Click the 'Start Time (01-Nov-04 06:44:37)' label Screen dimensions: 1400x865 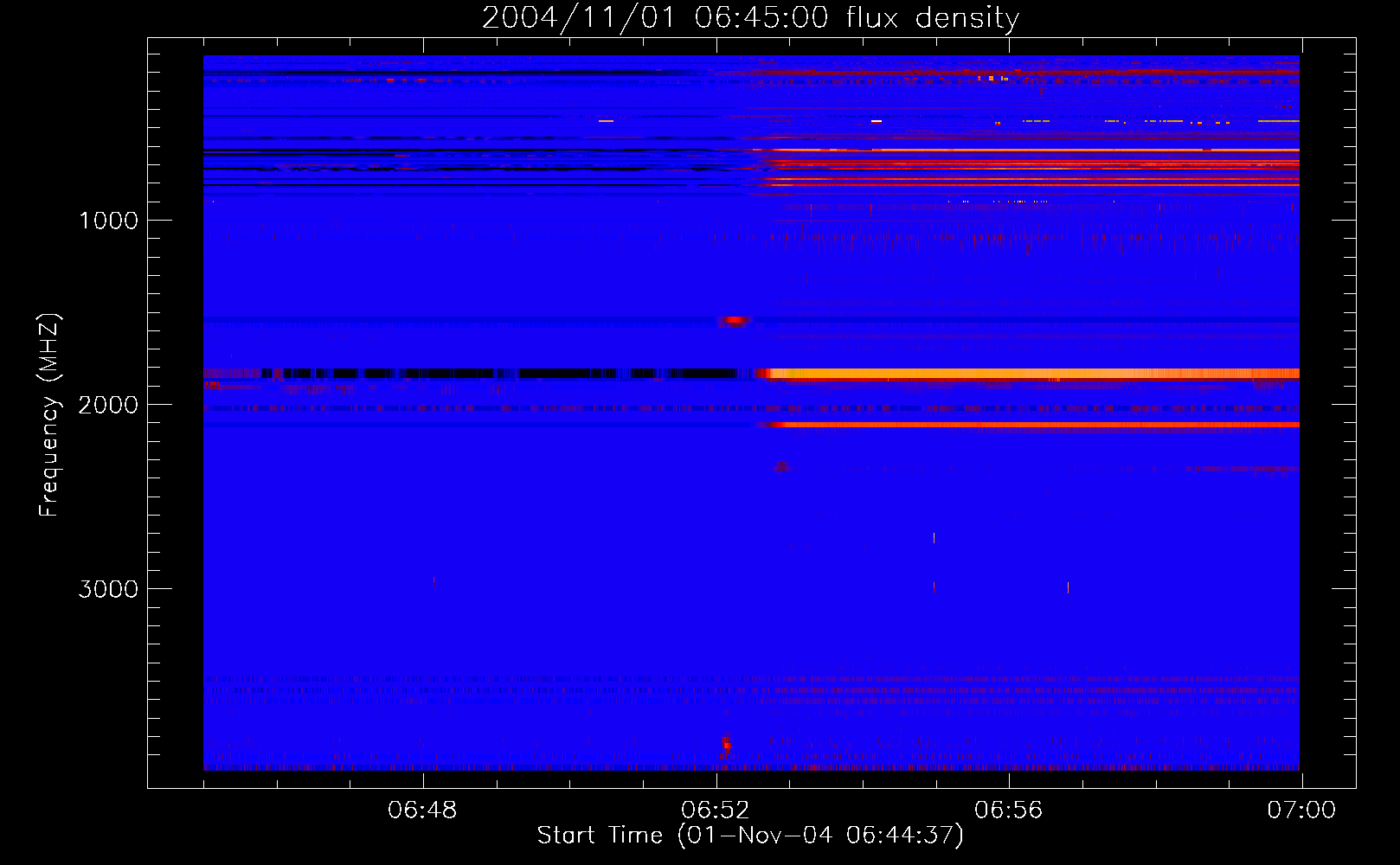click(x=750, y=836)
